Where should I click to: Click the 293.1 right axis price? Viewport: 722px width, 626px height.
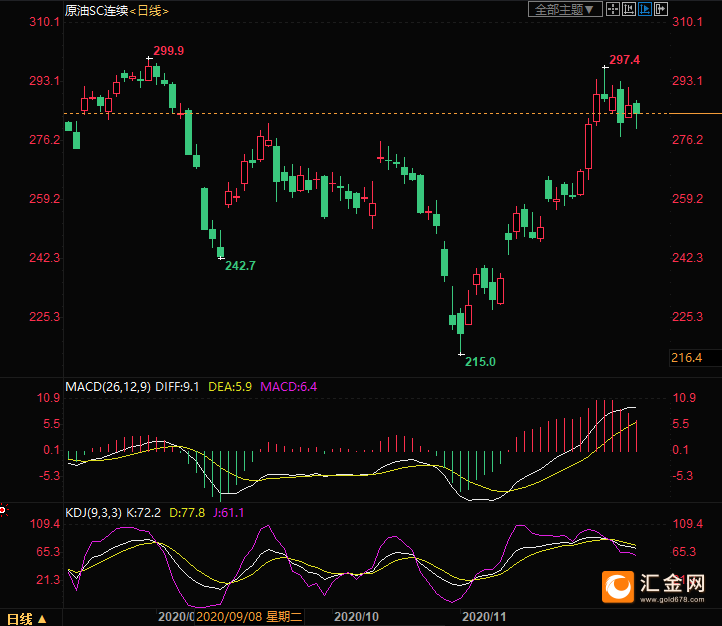tap(687, 81)
